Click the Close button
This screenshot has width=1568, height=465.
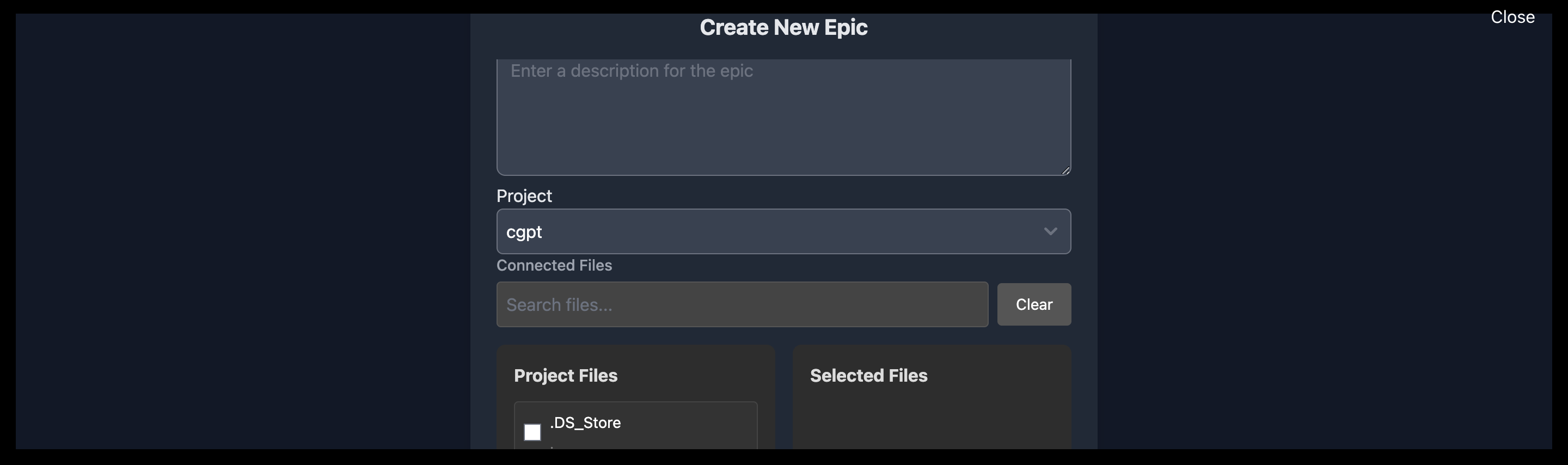pyautogui.click(x=1512, y=17)
